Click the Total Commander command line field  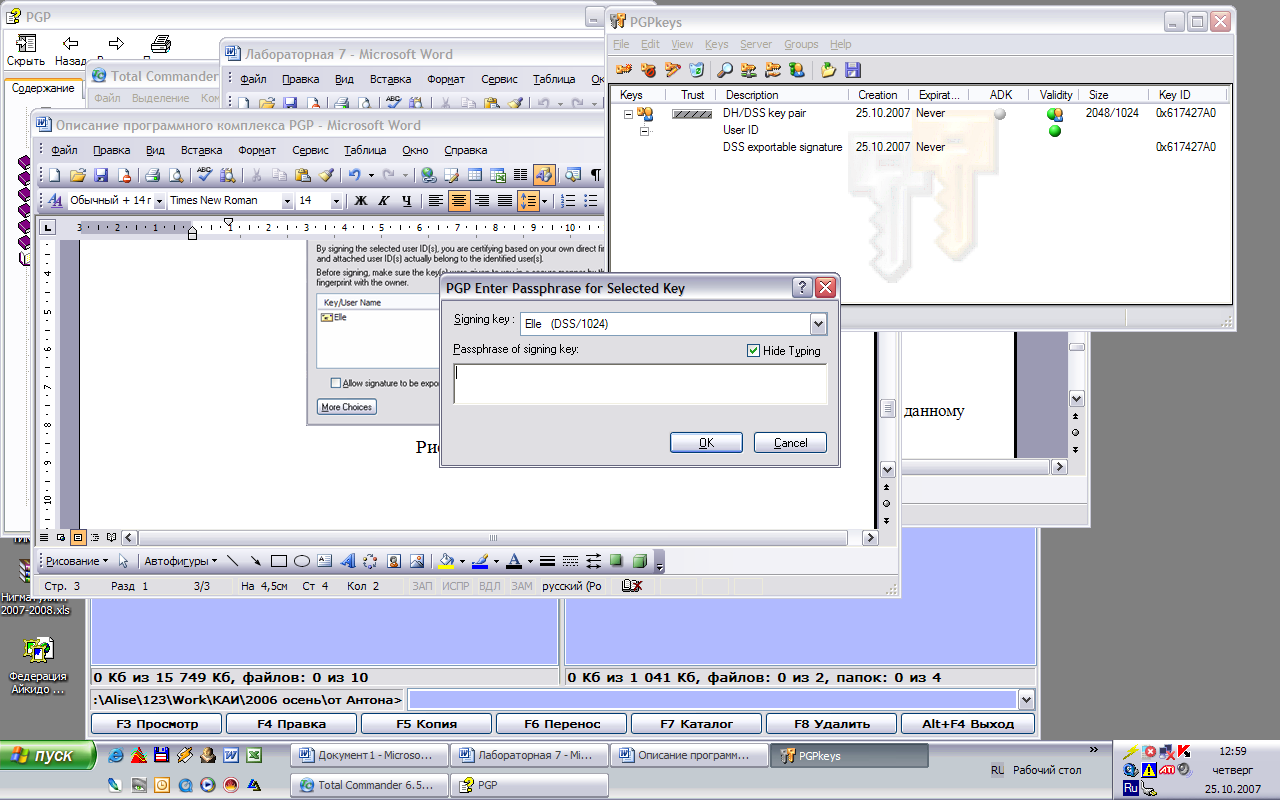coord(710,700)
